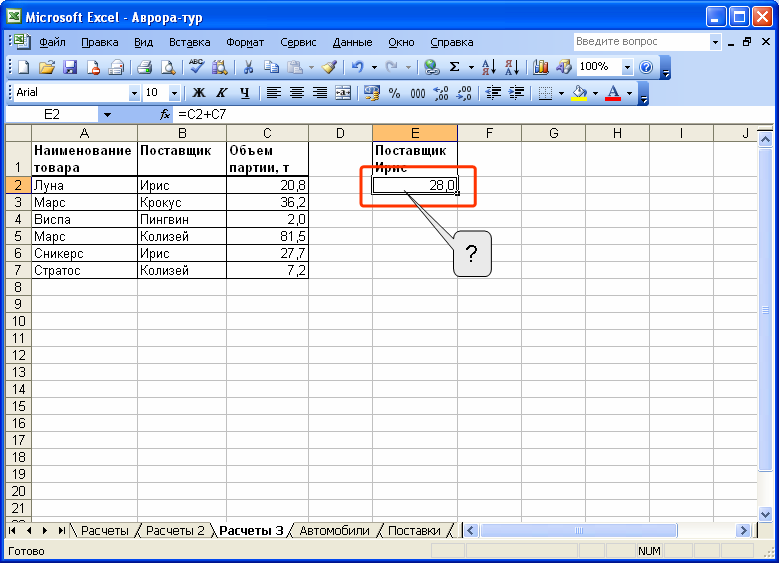Switch to the Поставки sheet tab
The image size is (779, 563).
click(x=414, y=531)
